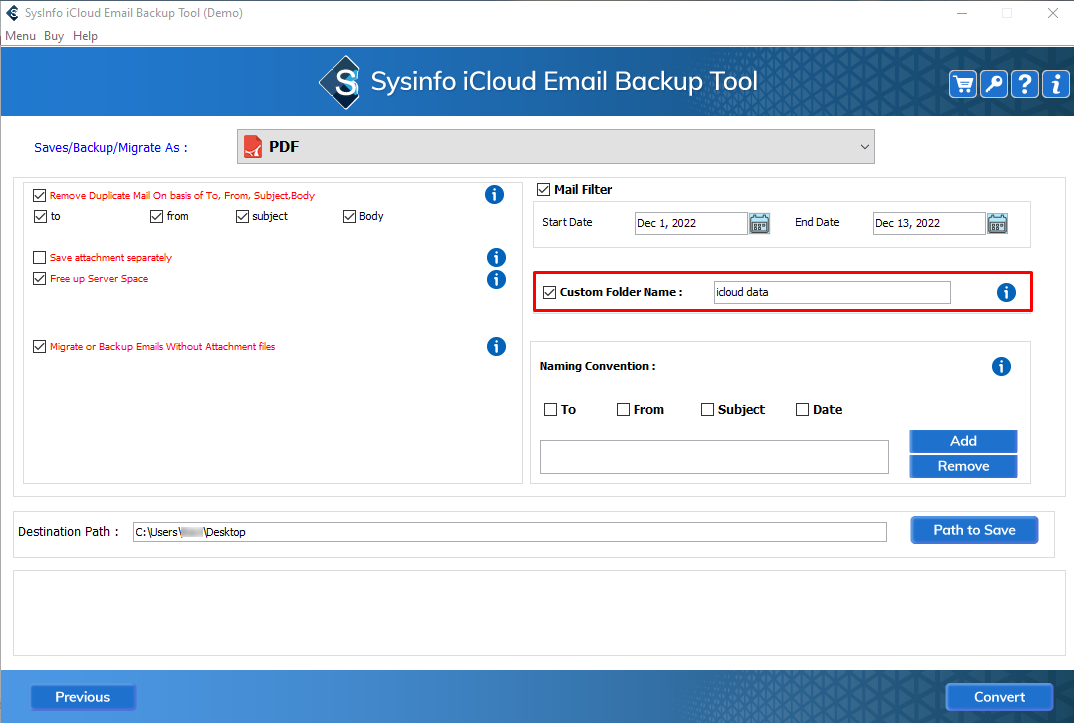Image resolution: width=1074 pixels, height=723 pixels.
Task: Open the question mark help icon
Action: (1025, 84)
